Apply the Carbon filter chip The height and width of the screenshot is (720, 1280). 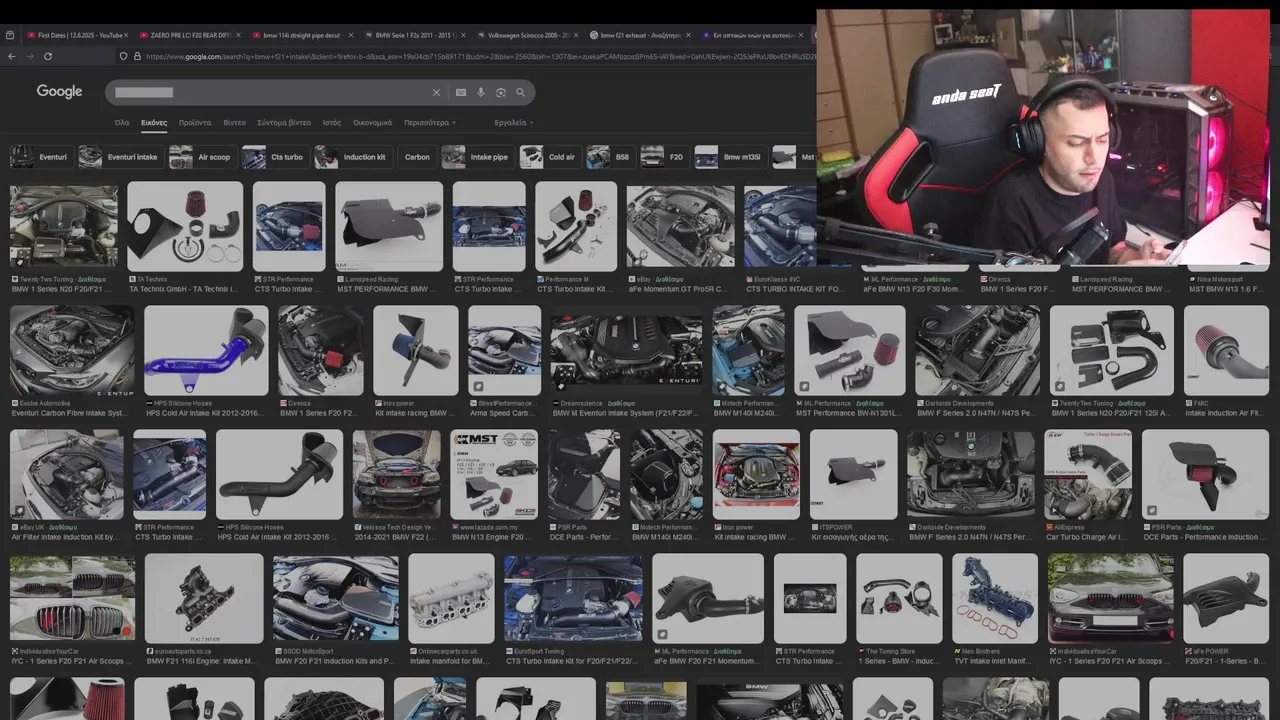pyautogui.click(x=417, y=157)
